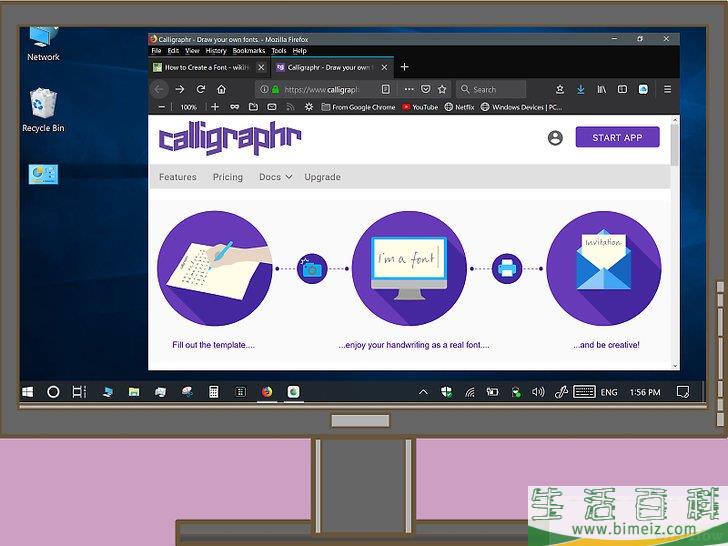Screen dimensions: 728x546
Task: Launch Calculator from the taskbar
Action: coord(214,392)
